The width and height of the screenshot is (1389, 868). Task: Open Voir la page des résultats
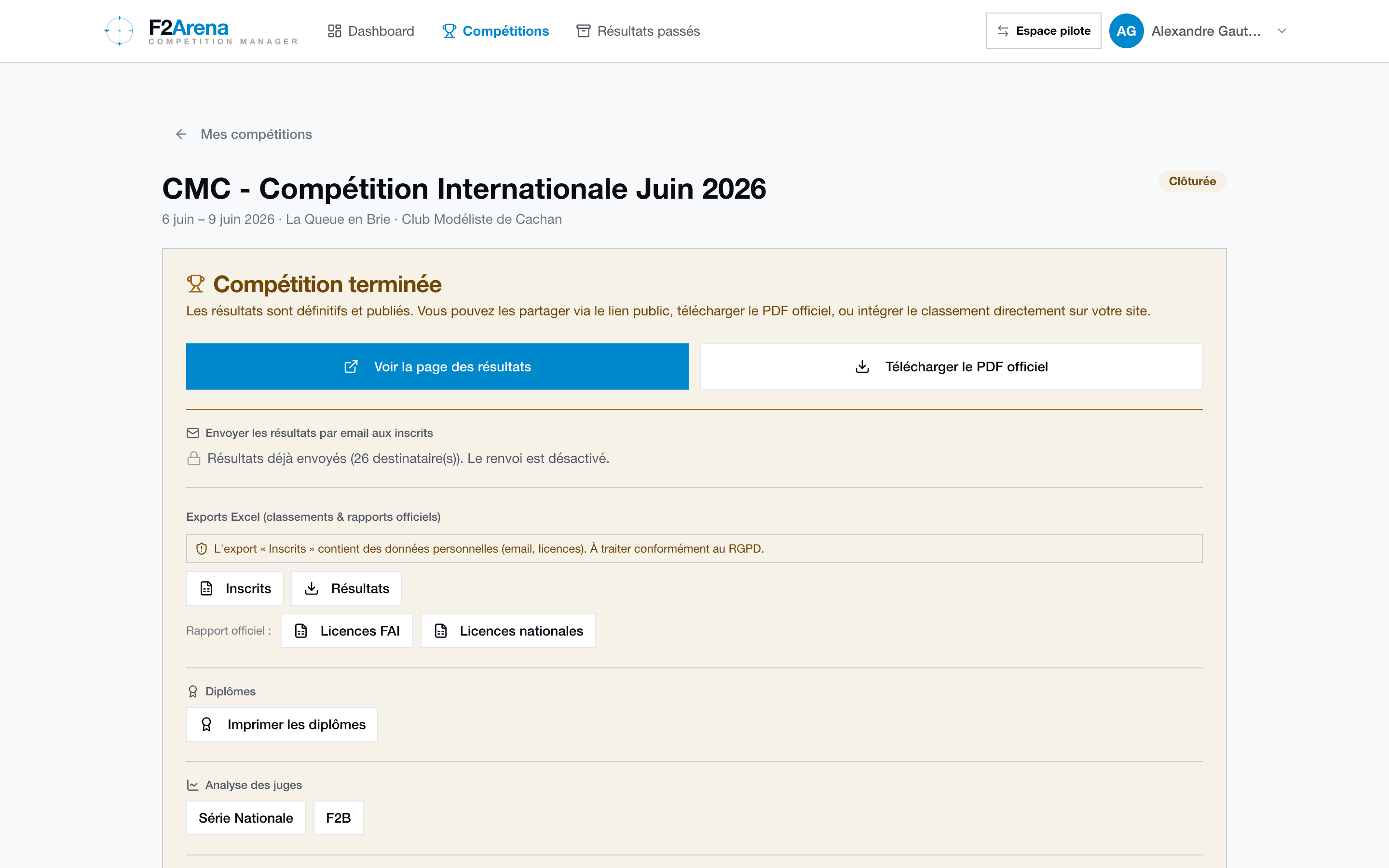437,366
